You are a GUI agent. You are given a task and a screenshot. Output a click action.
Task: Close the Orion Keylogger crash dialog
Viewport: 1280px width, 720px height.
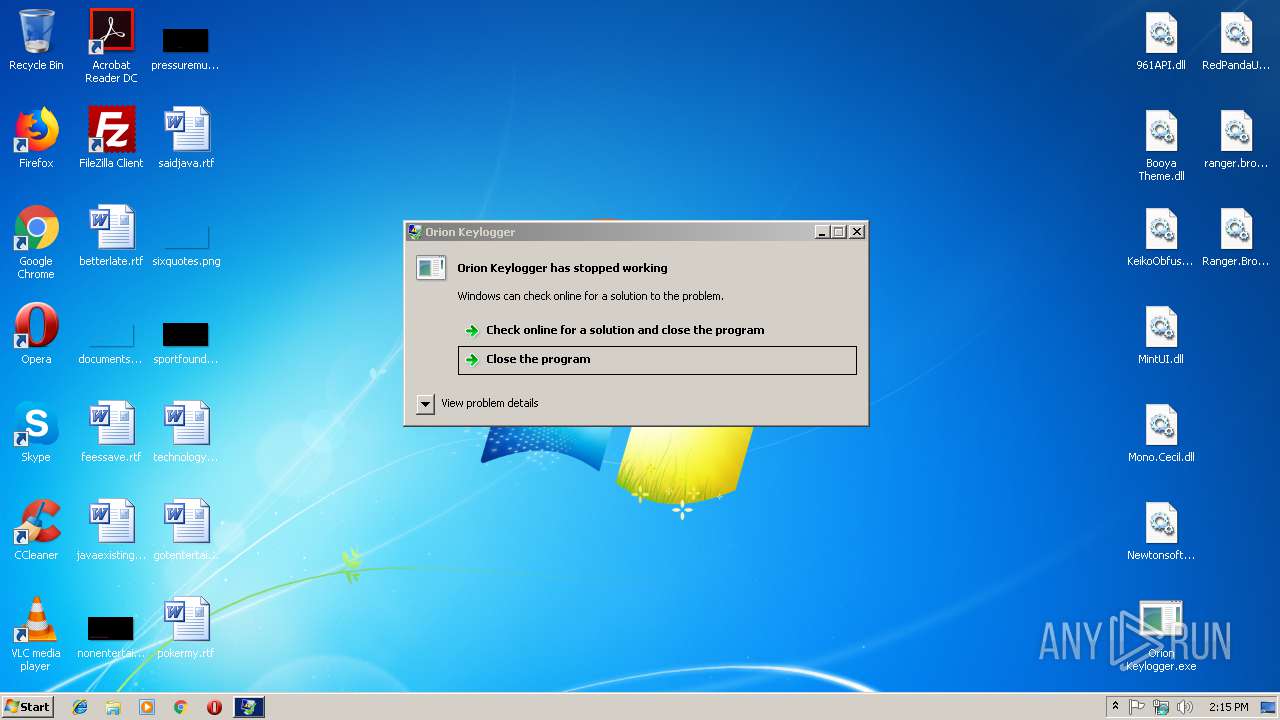857,232
